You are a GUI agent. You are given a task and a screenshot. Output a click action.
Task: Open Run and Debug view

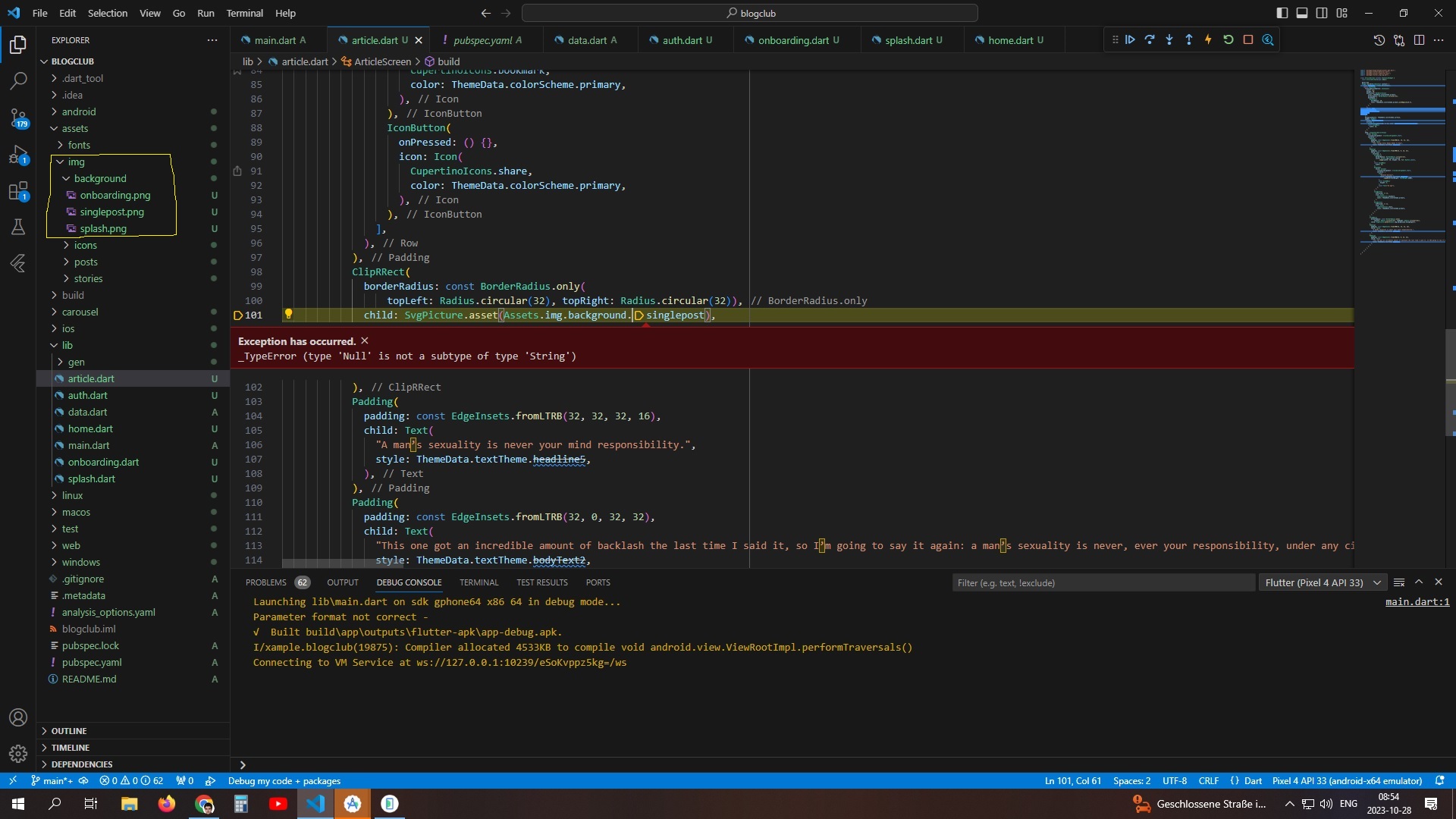click(x=18, y=154)
